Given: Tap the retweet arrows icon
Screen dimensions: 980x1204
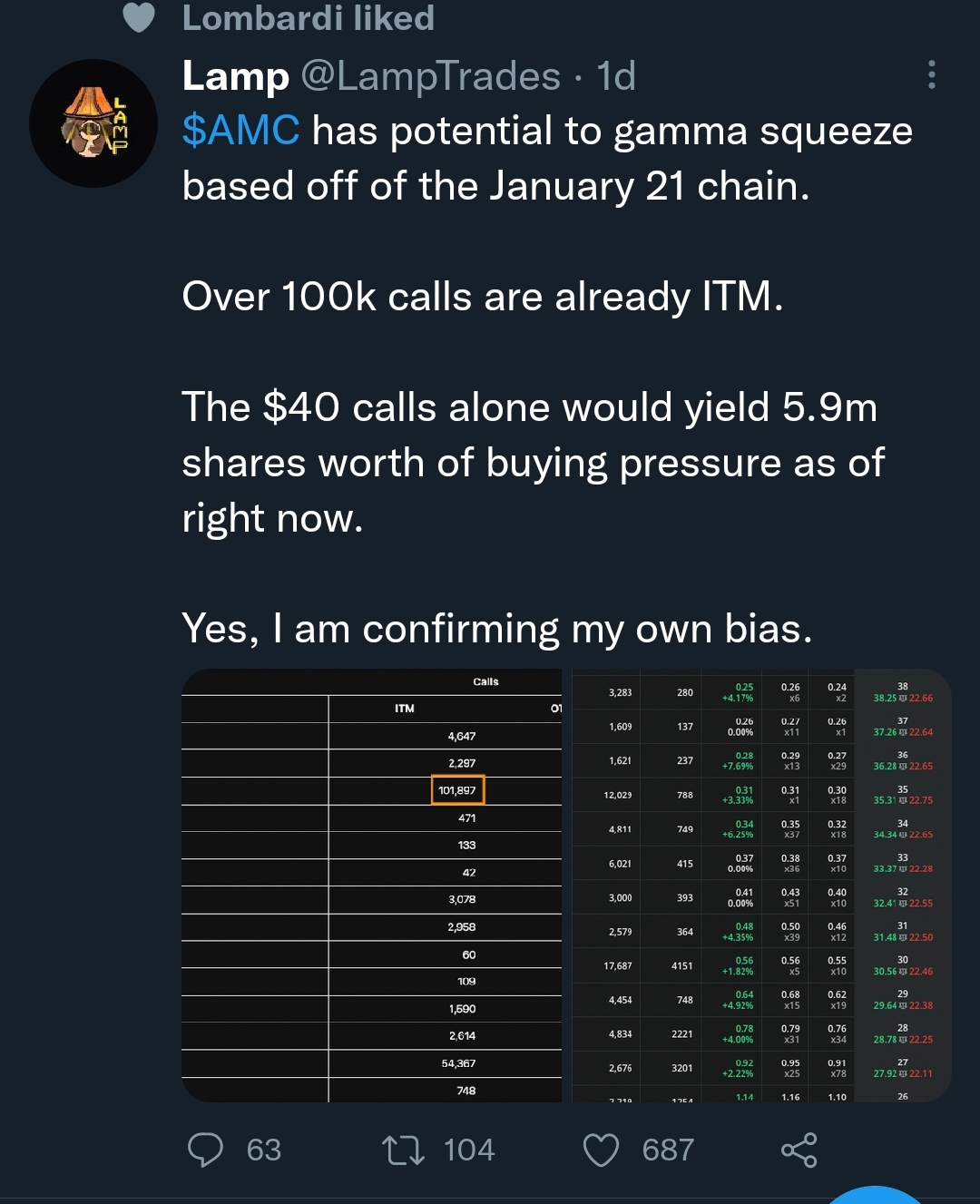Looking at the screenshot, I should 403,1150.
